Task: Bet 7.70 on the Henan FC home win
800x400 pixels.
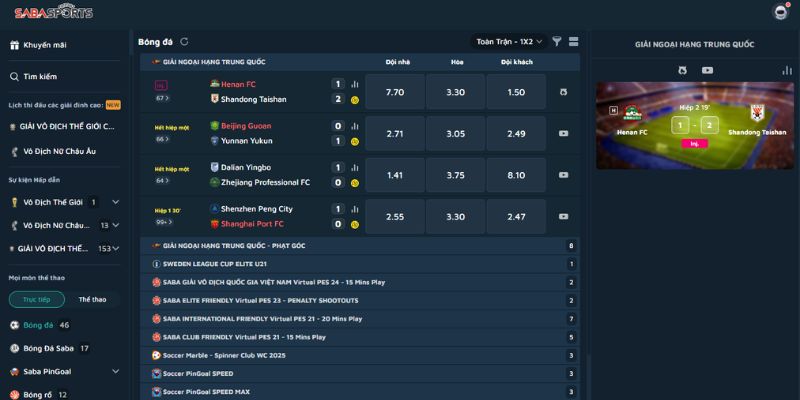Action: pyautogui.click(x=394, y=92)
